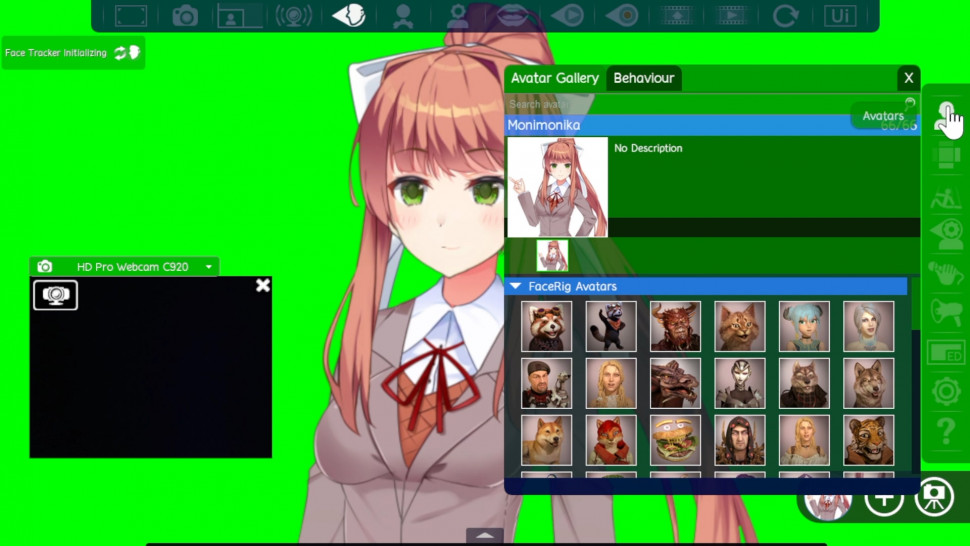Select the red panda avatar

coord(546,326)
